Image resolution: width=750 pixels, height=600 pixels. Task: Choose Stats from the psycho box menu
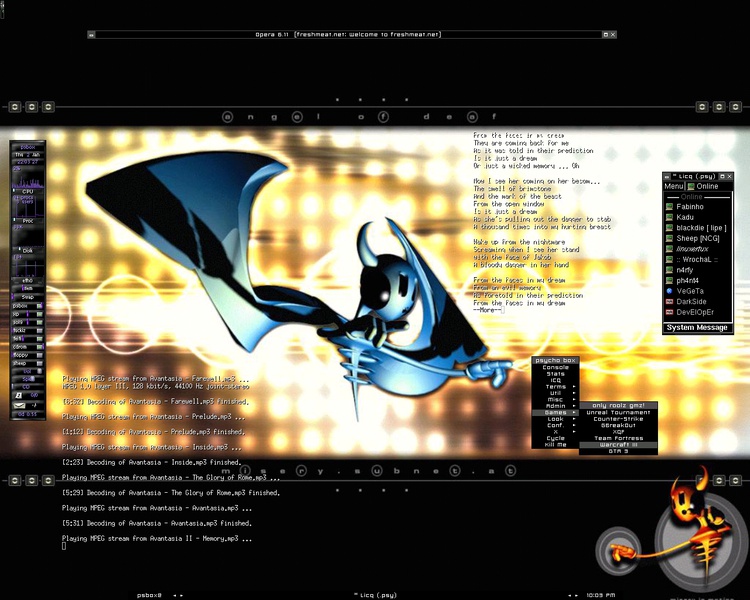[x=555, y=374]
